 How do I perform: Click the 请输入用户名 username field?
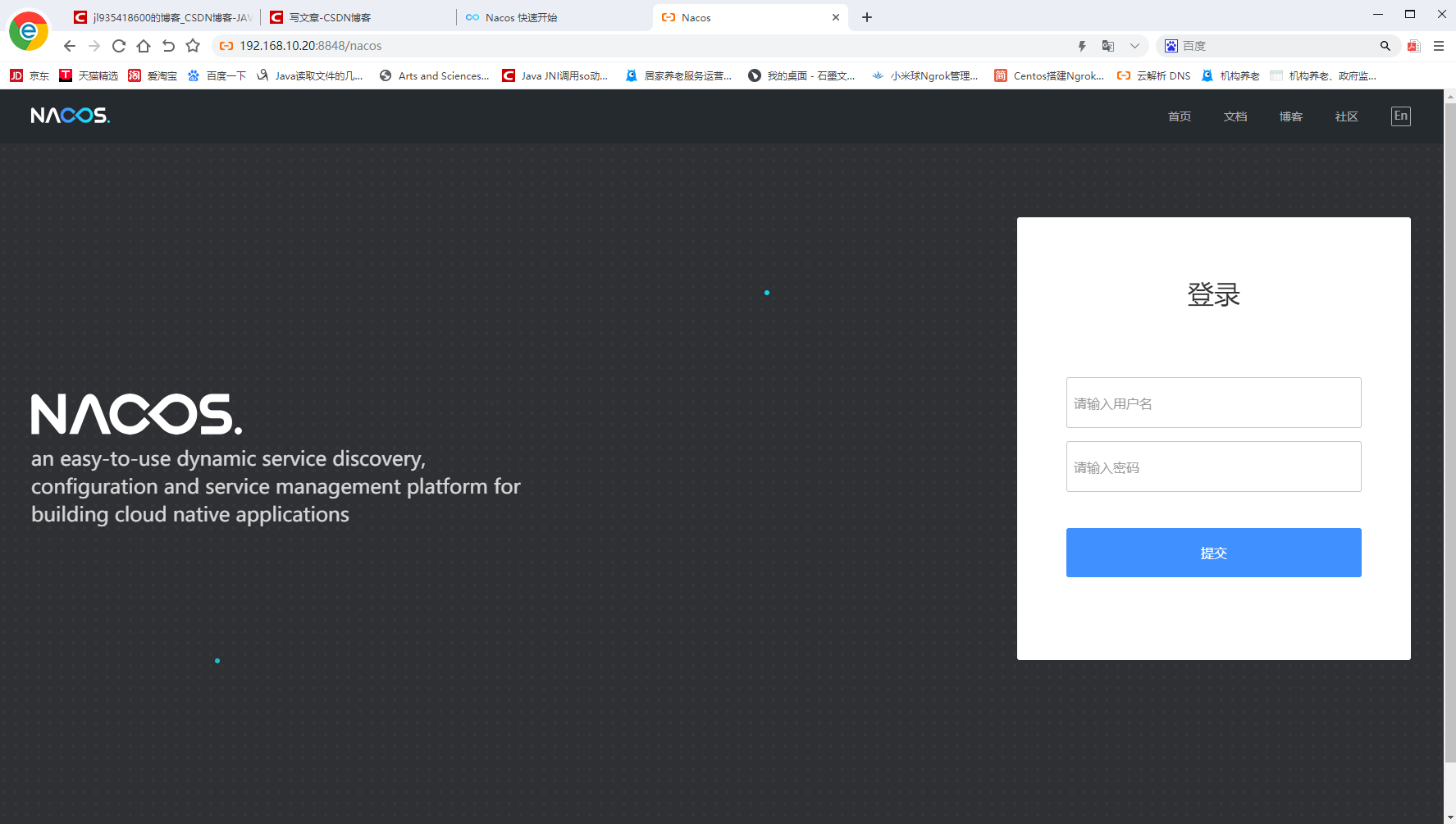pos(1214,403)
